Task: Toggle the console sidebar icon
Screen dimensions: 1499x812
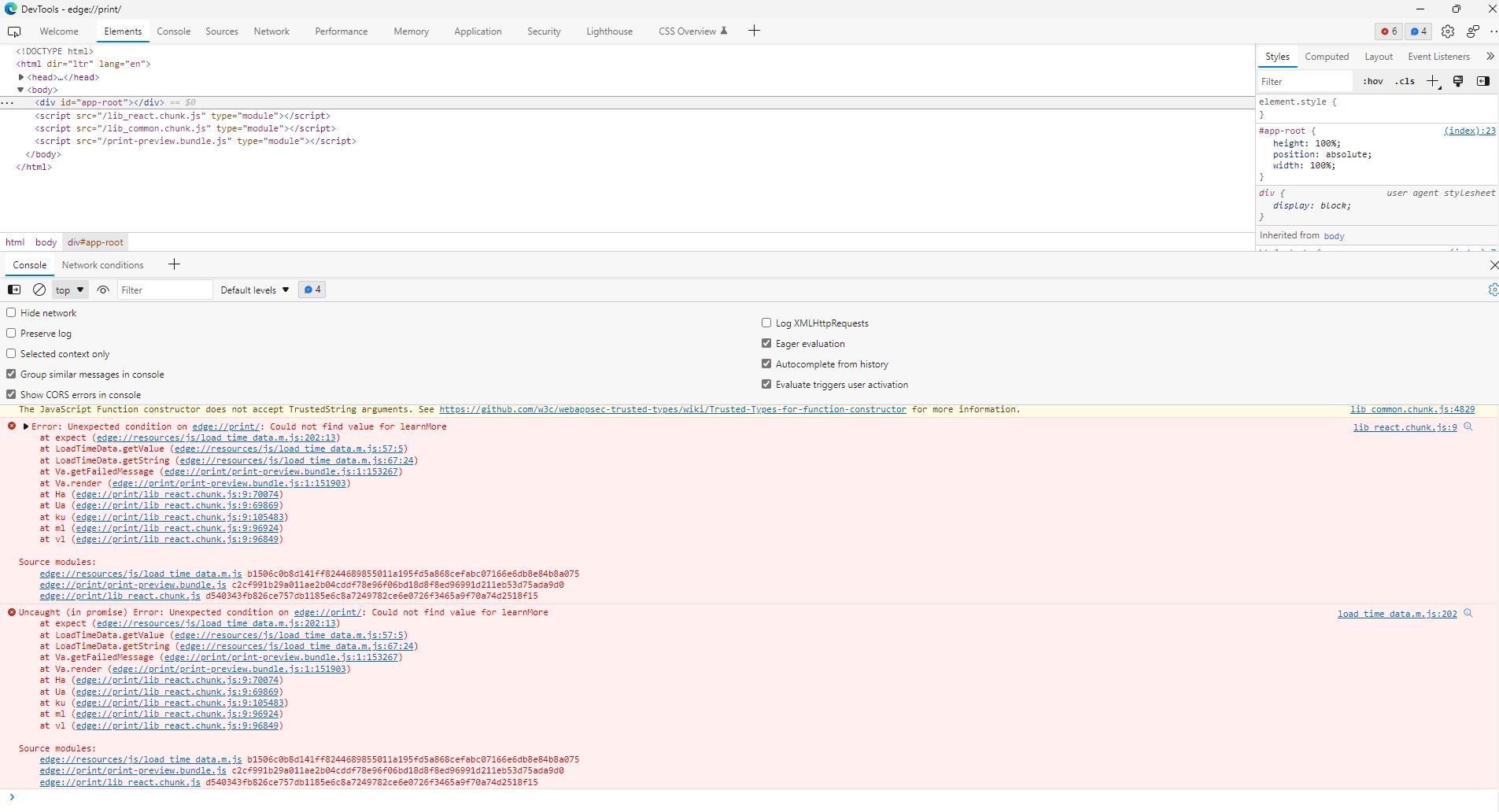Action: pyautogui.click(x=14, y=290)
